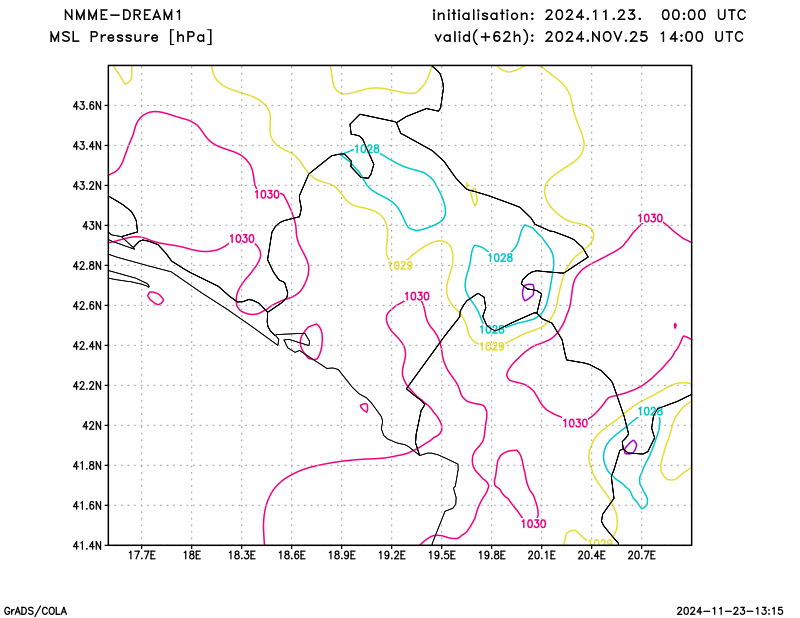
Task: Select the 42.2N latitude label
Action: tap(87, 386)
